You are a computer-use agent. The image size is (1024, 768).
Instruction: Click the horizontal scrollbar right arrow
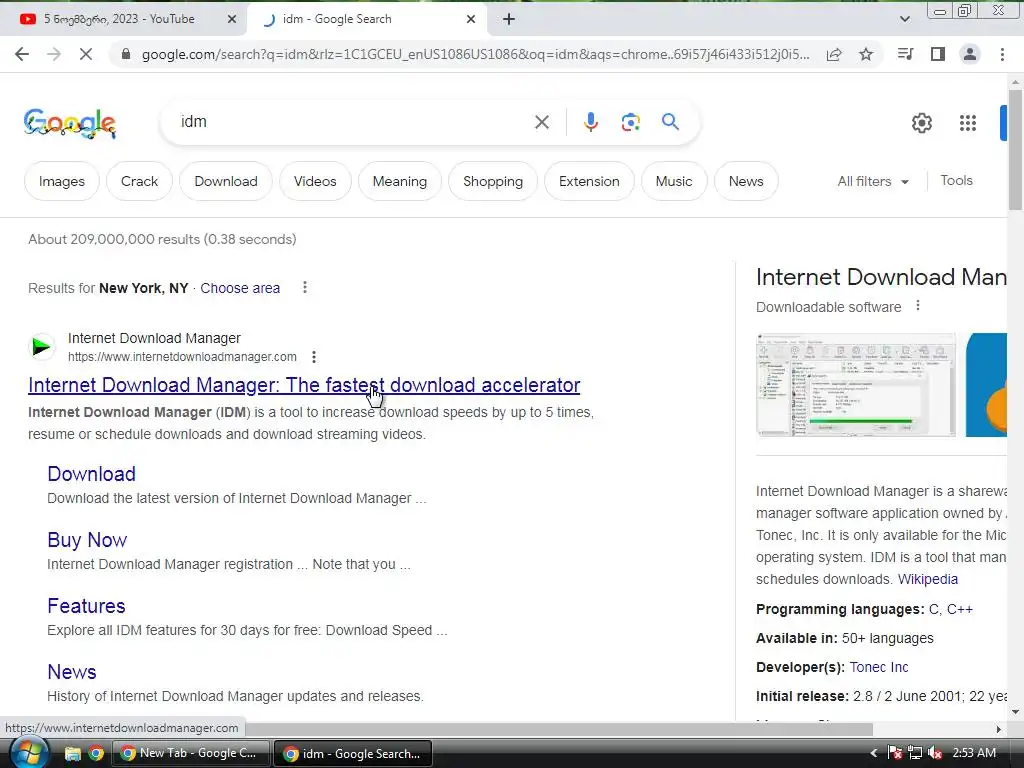pyautogui.click(x=999, y=729)
